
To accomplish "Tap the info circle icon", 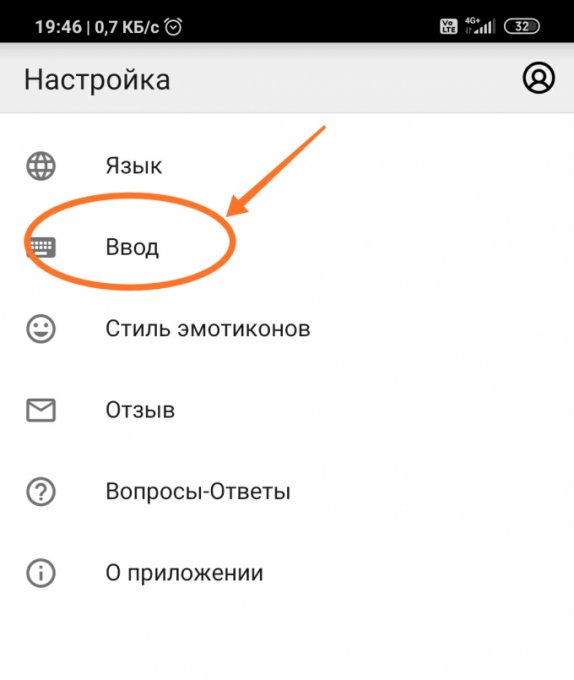I will (x=41, y=573).
